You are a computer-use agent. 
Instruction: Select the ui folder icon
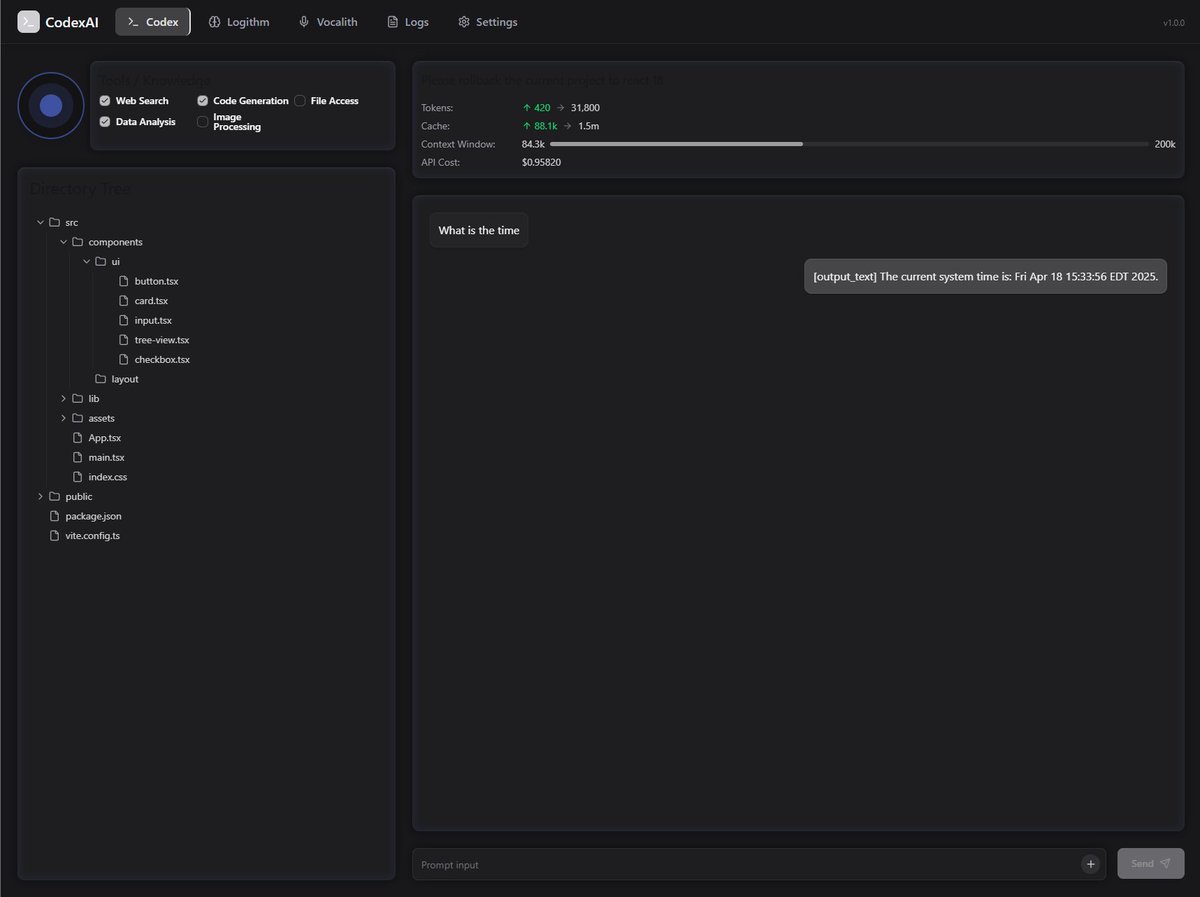point(101,261)
